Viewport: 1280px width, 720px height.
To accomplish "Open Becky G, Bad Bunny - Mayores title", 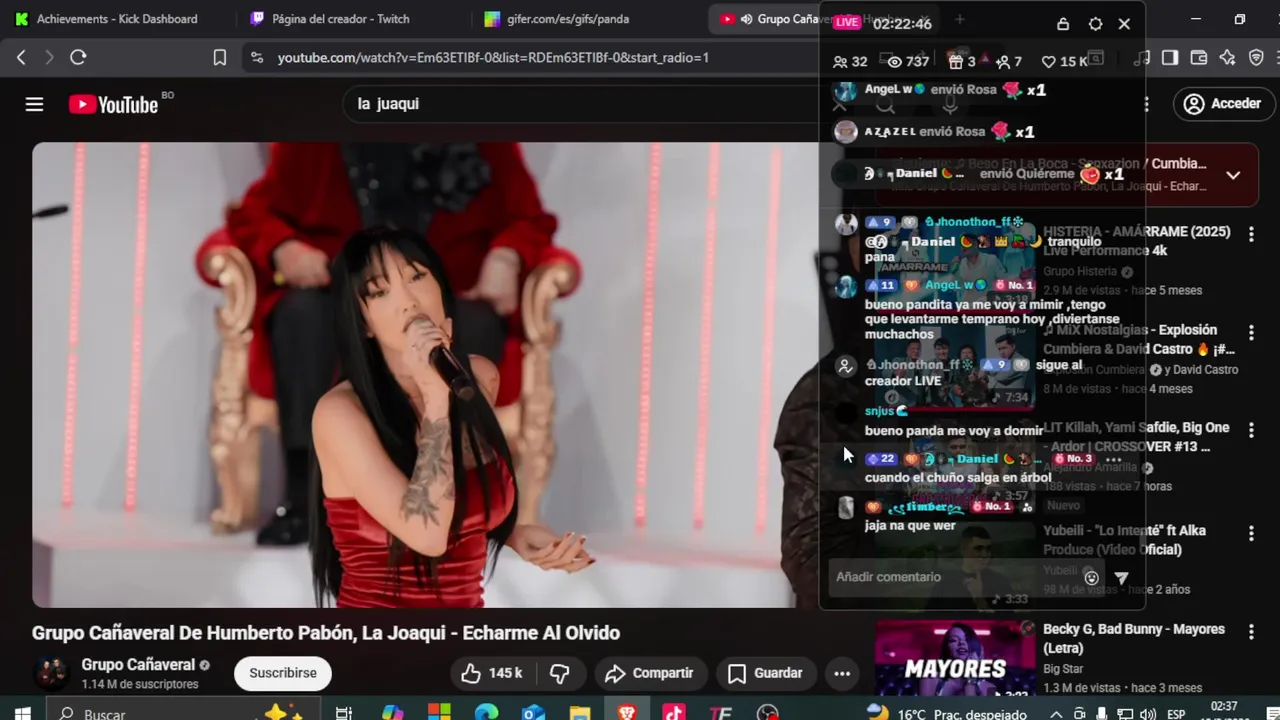I will click(1134, 638).
